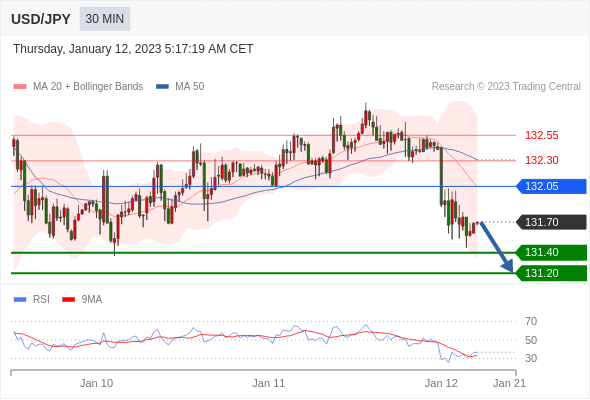Click the MA 50 blue legend swatch

162,87
